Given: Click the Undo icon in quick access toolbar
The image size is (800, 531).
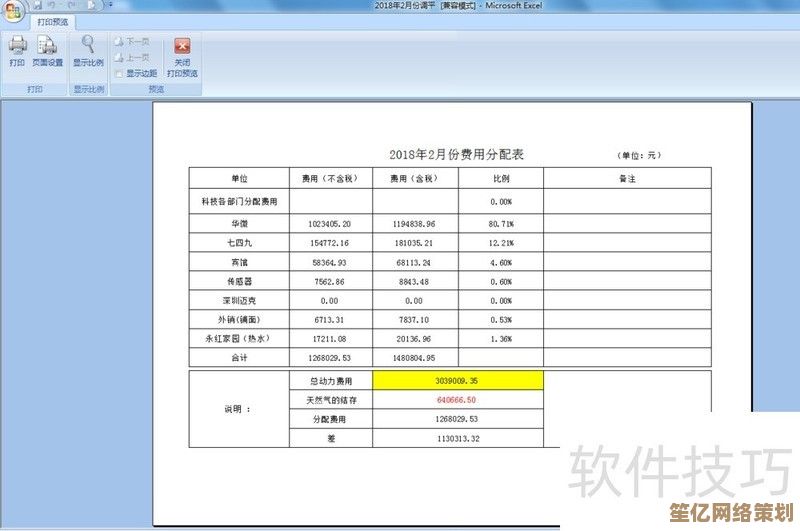Looking at the screenshot, I should click(52, 5).
